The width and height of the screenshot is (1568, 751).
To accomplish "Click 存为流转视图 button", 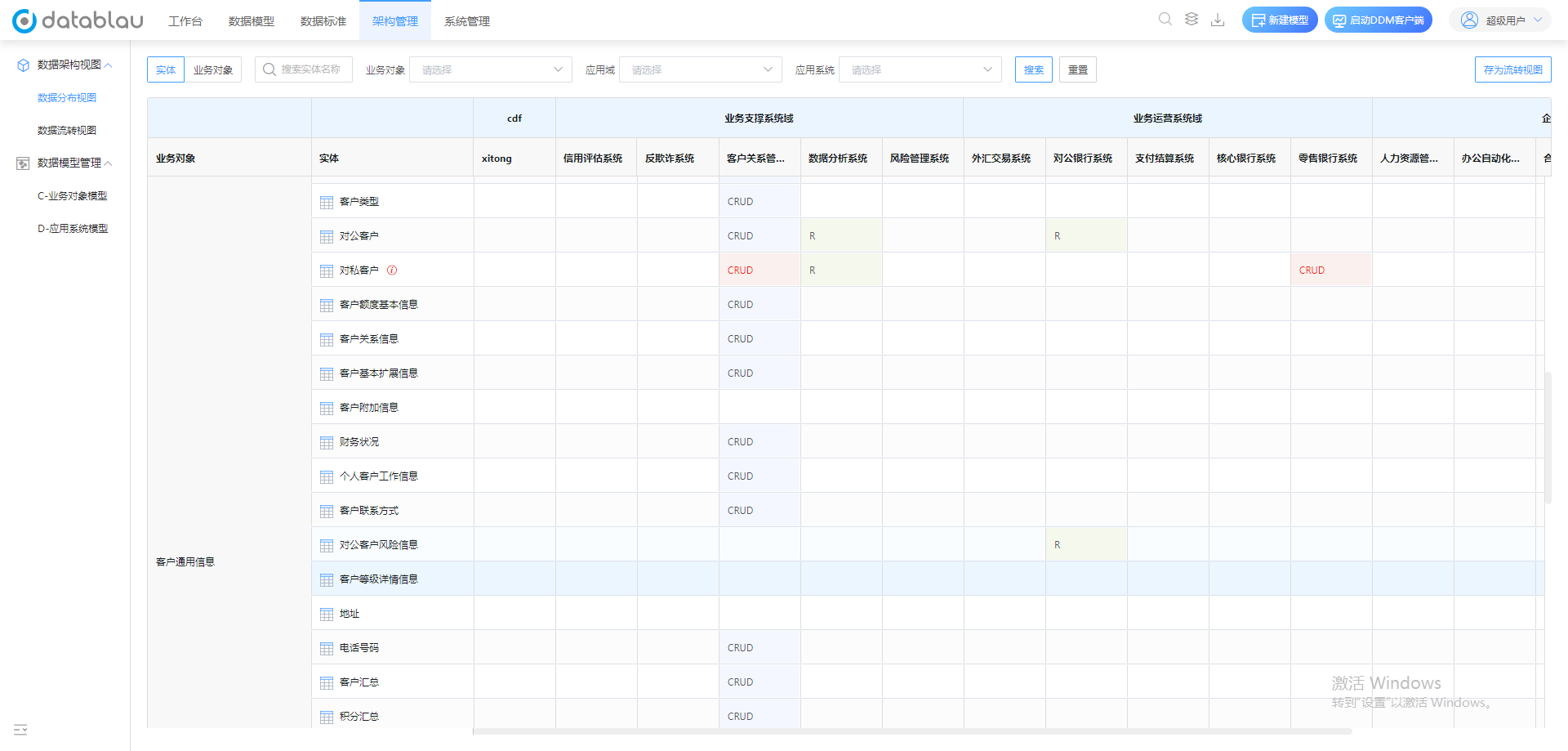I will tap(1513, 69).
